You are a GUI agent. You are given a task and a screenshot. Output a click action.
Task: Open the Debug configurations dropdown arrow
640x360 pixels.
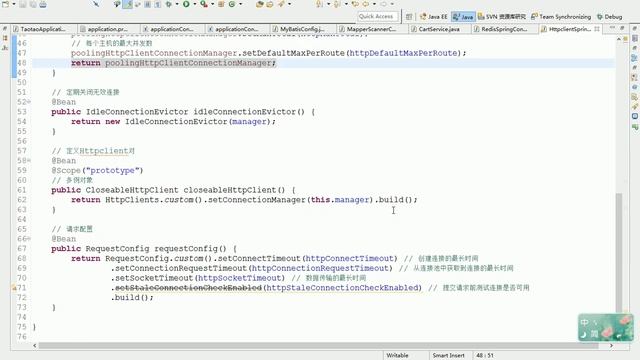pos(177,4)
